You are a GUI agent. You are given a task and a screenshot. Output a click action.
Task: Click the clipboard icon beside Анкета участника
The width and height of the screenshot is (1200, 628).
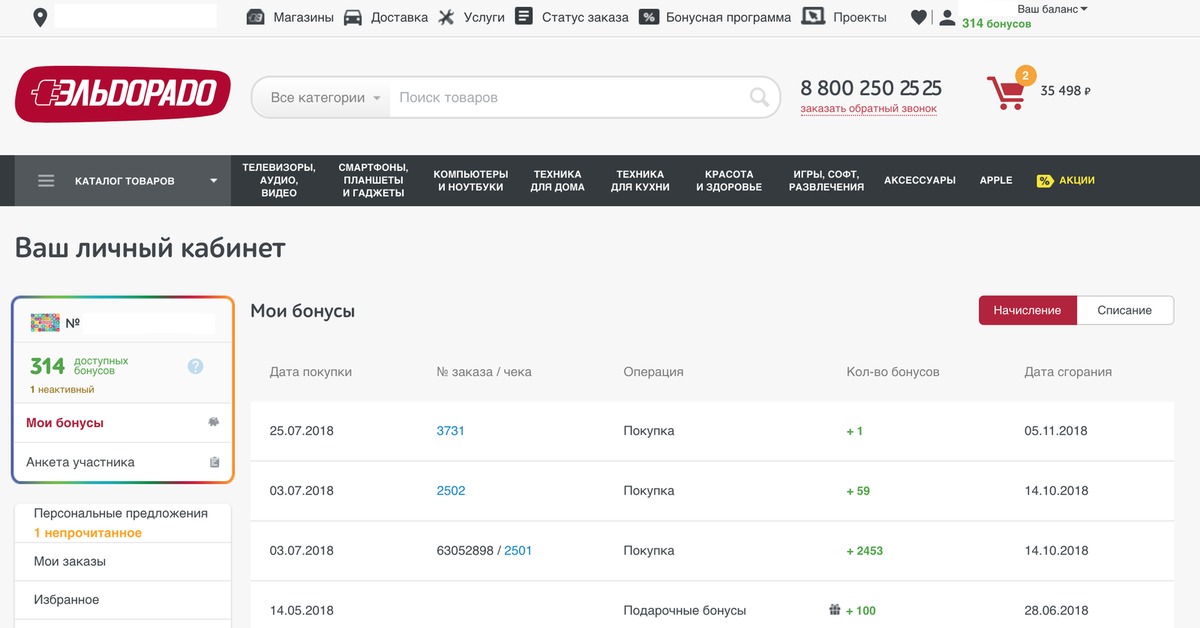(214, 462)
